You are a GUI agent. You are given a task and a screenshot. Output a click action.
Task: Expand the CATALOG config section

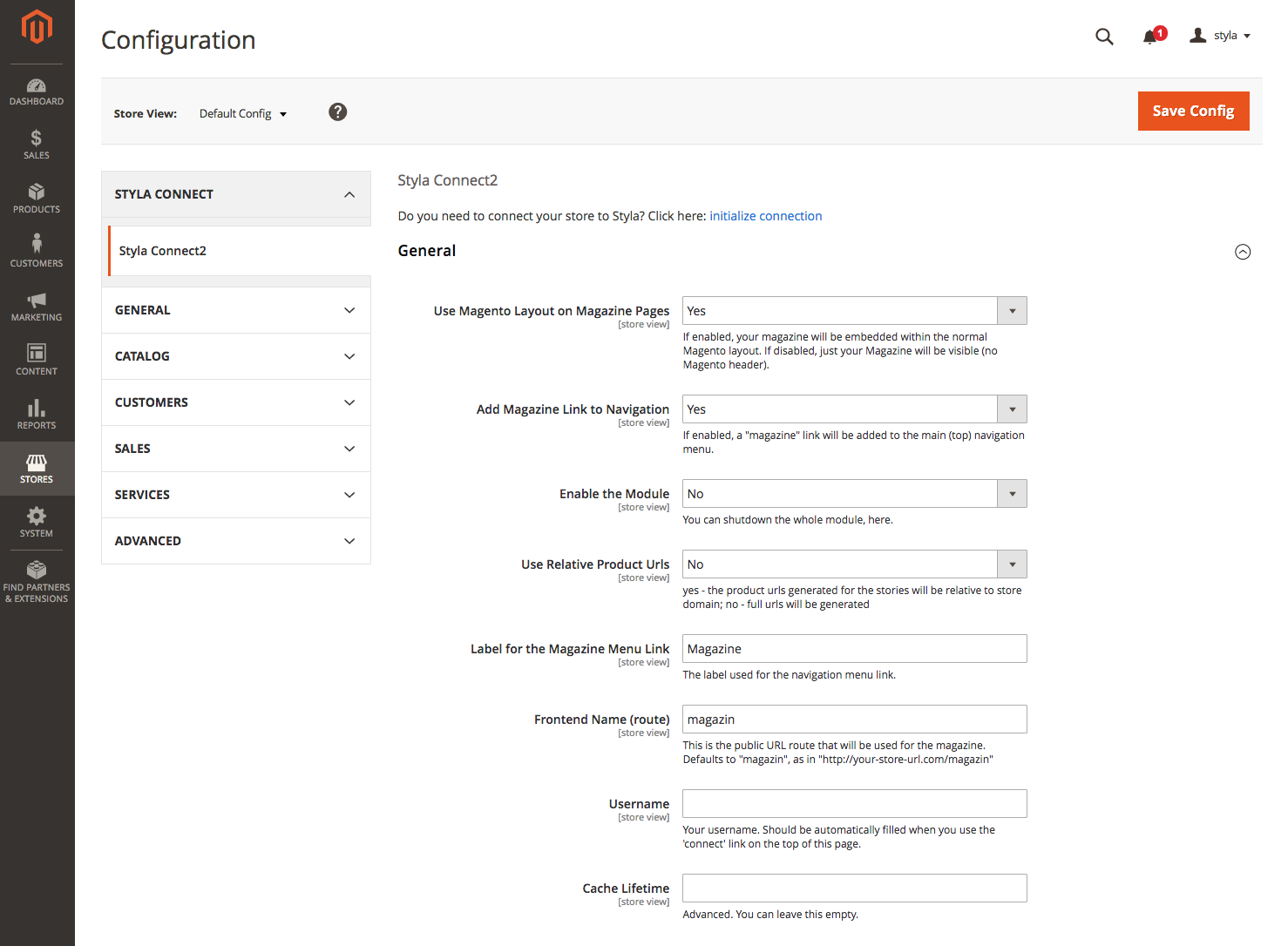tap(236, 356)
